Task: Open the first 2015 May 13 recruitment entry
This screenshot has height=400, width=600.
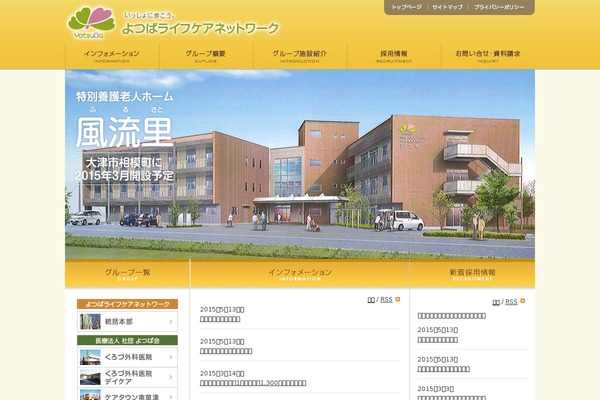Action: 437,340
